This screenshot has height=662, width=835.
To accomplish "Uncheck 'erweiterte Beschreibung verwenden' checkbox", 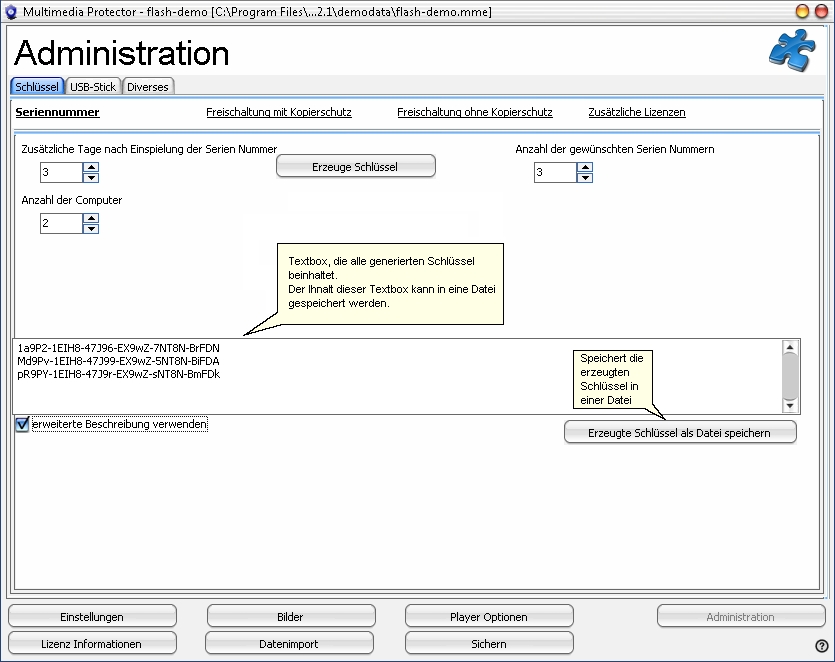I will point(22,425).
